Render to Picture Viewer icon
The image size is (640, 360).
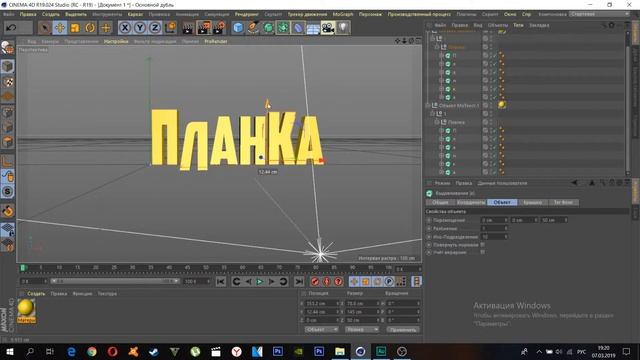204,28
